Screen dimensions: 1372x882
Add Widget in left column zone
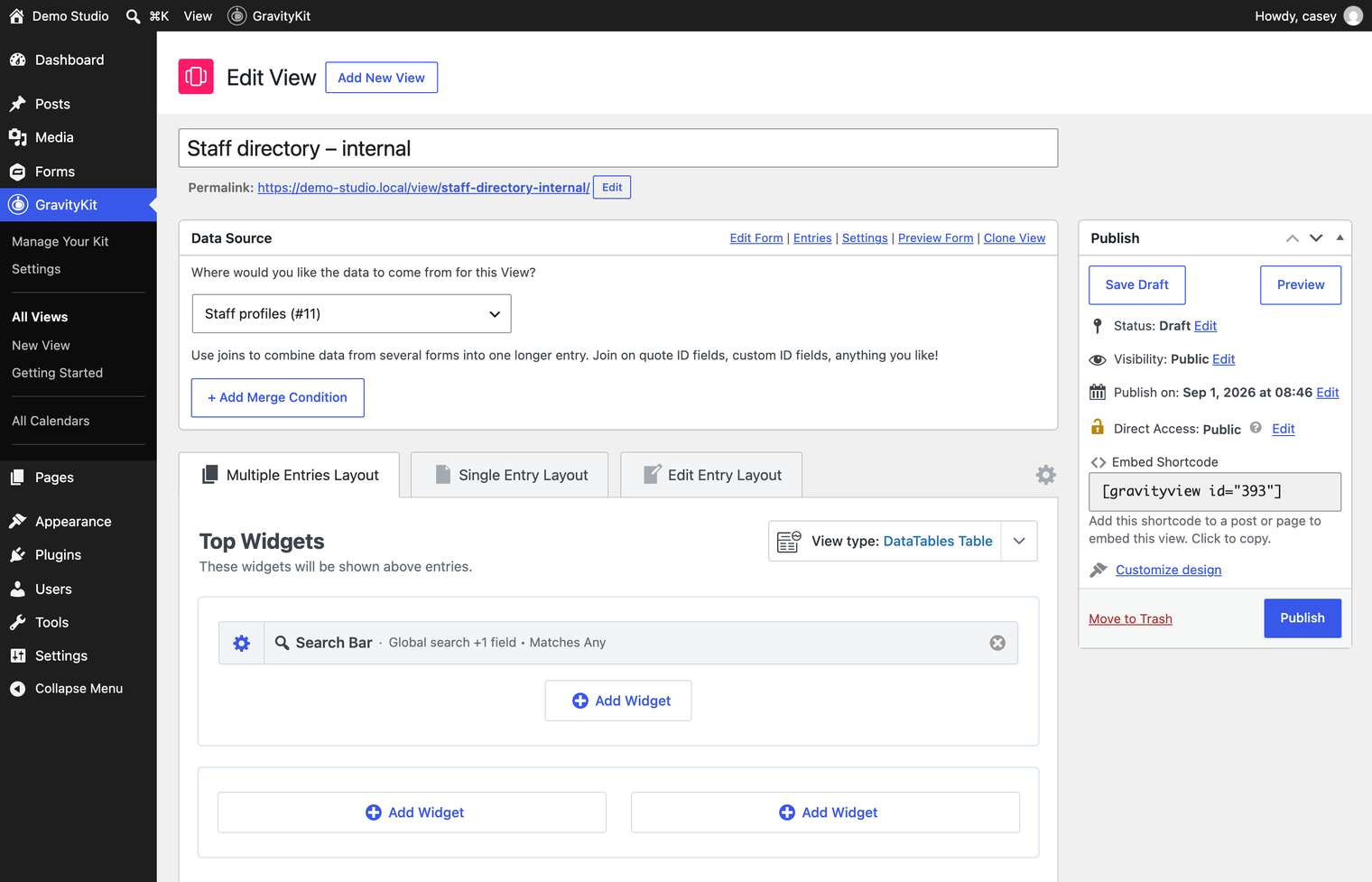tap(412, 812)
